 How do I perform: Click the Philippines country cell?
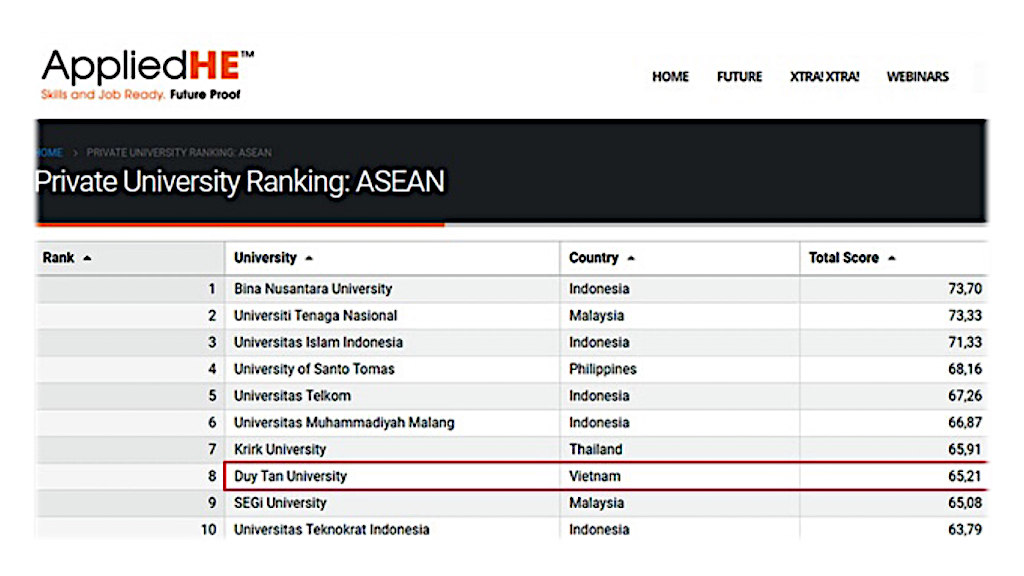(679, 369)
